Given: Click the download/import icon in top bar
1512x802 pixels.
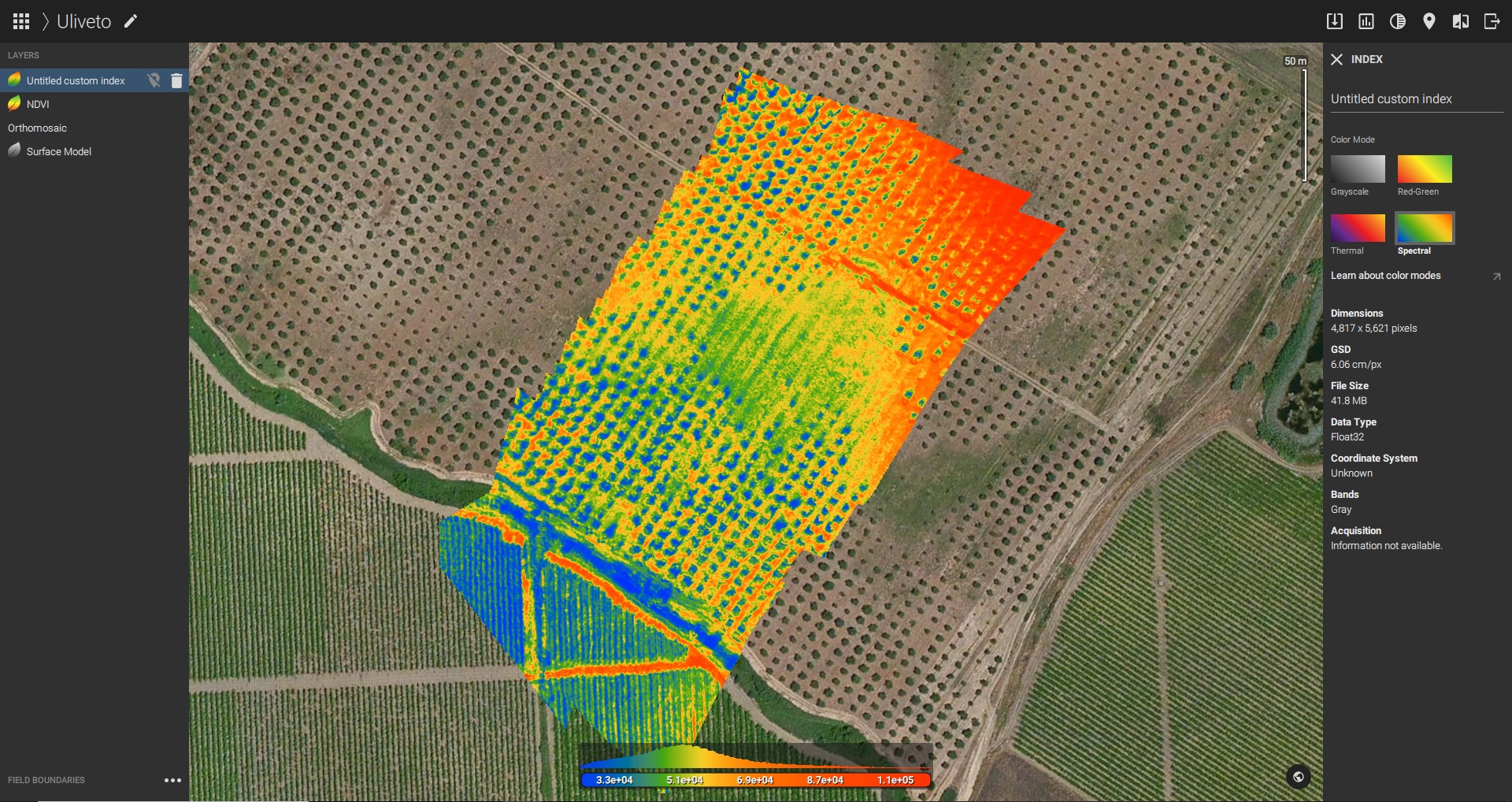Looking at the screenshot, I should pos(1334,21).
